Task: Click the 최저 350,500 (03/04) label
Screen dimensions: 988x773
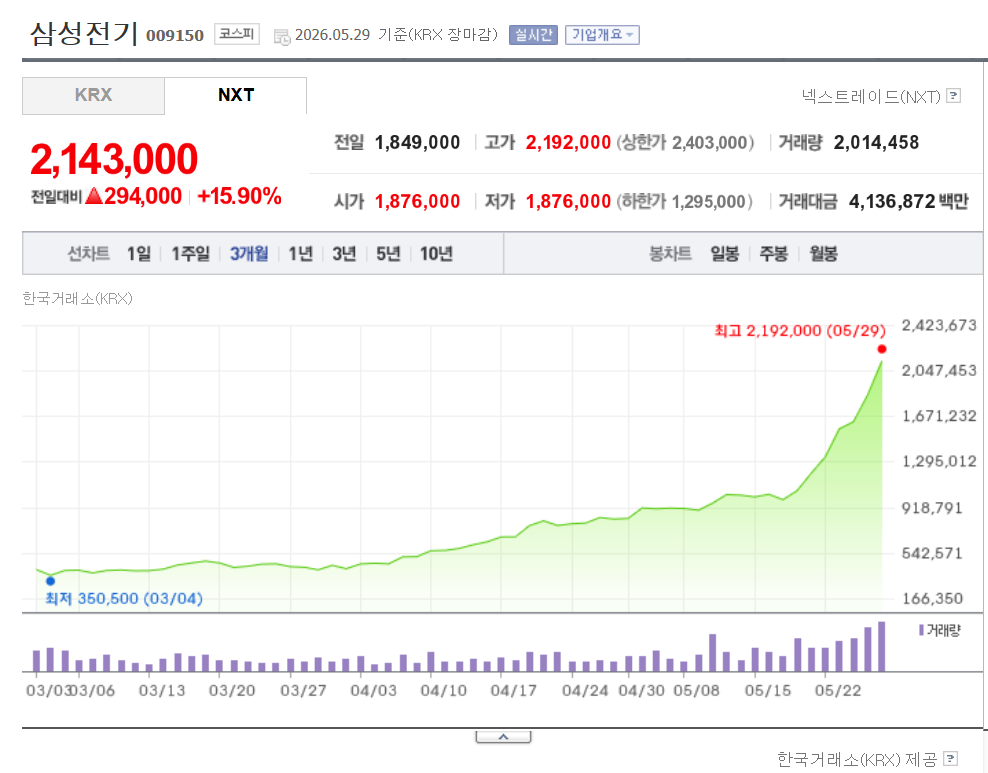Action: click(124, 598)
